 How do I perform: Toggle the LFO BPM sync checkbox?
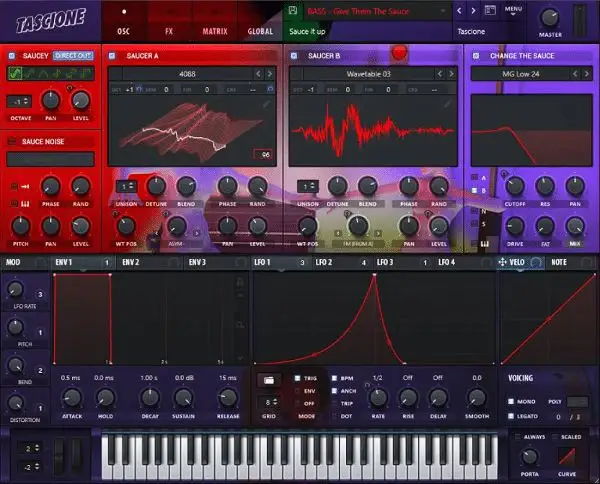pos(333,379)
